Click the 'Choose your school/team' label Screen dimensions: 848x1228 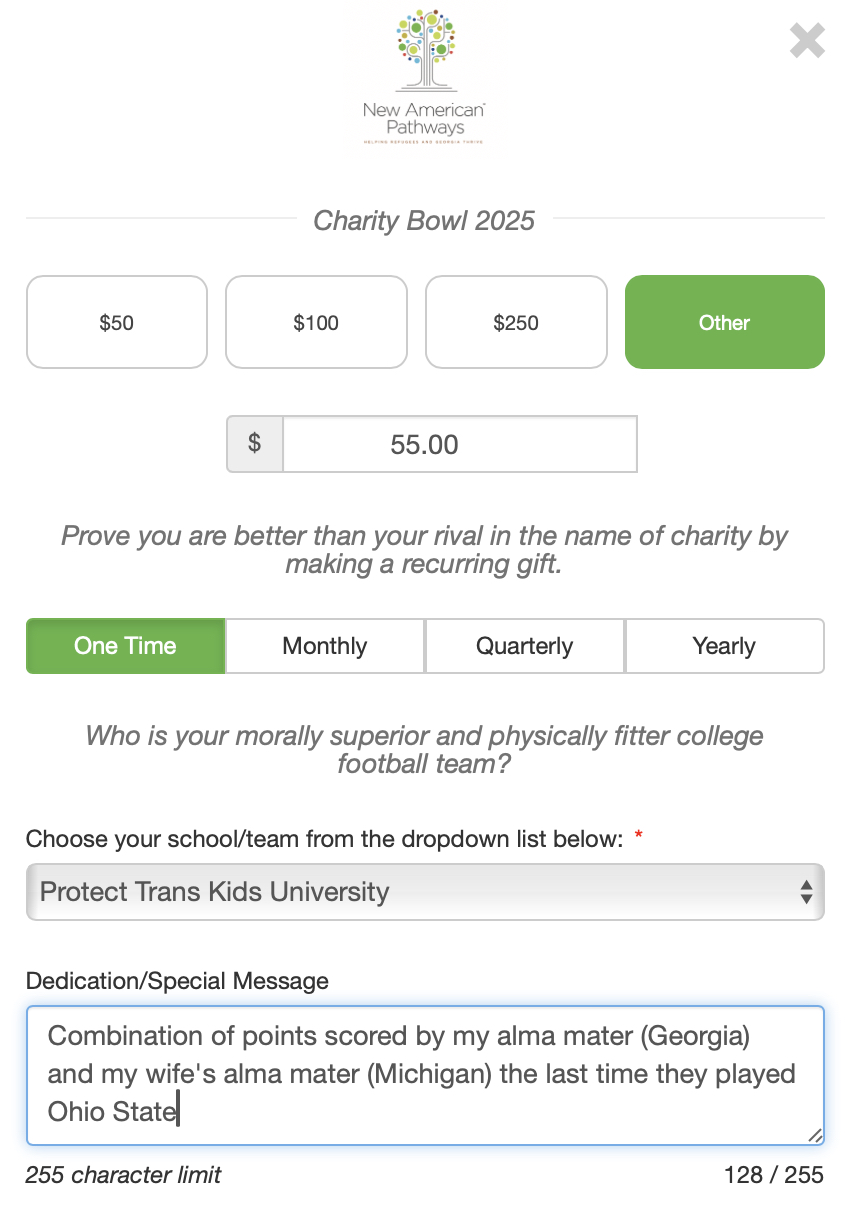pos(324,839)
